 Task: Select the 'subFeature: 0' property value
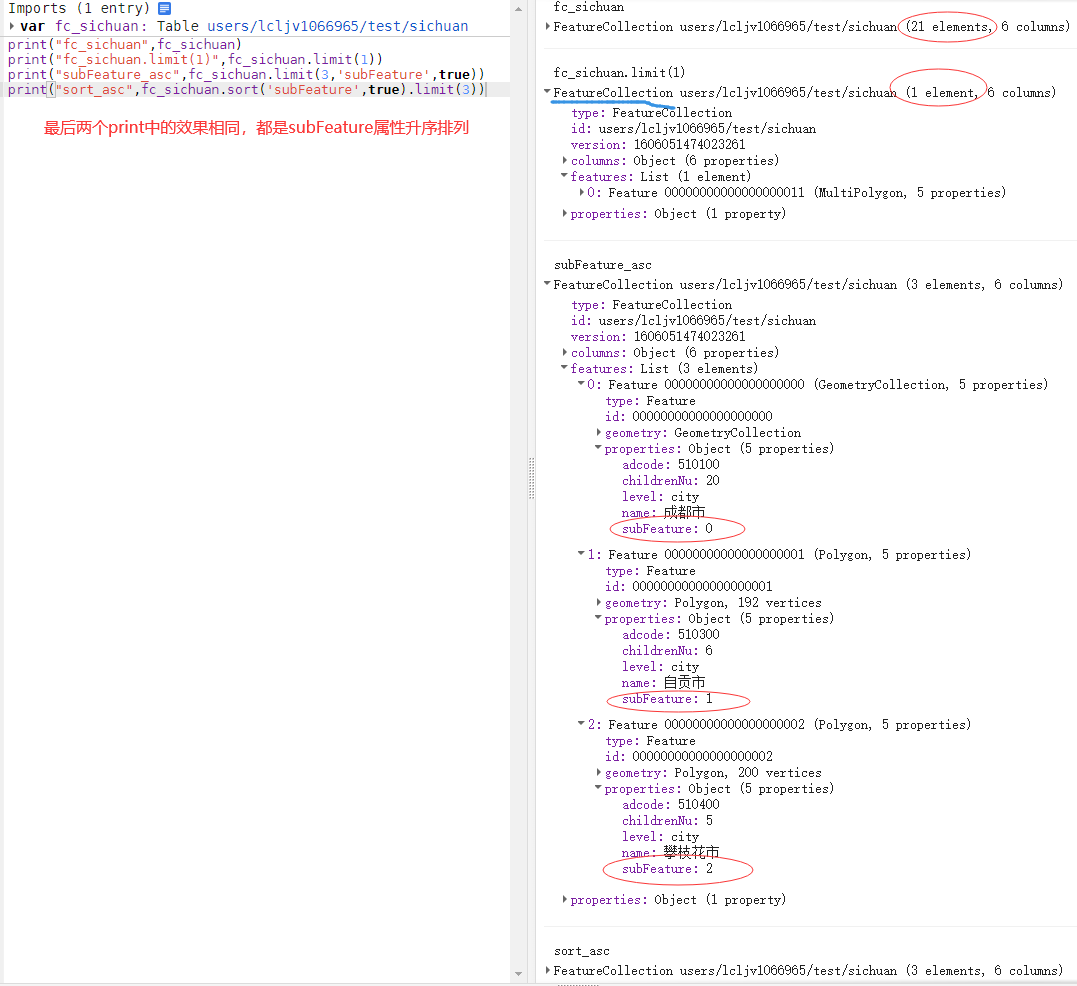pos(667,529)
